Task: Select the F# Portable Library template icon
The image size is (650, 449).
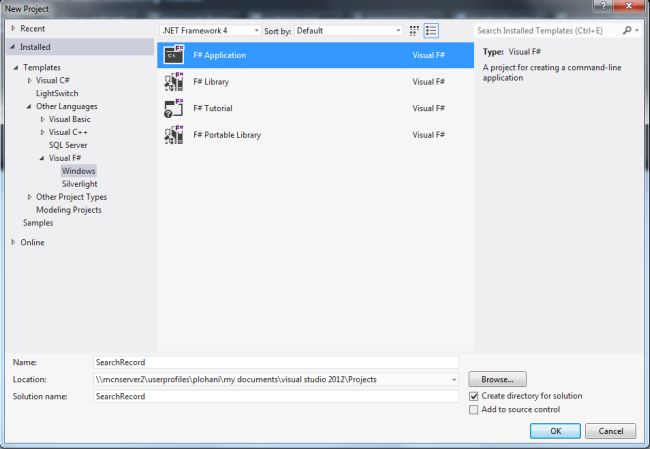Action: [174, 135]
